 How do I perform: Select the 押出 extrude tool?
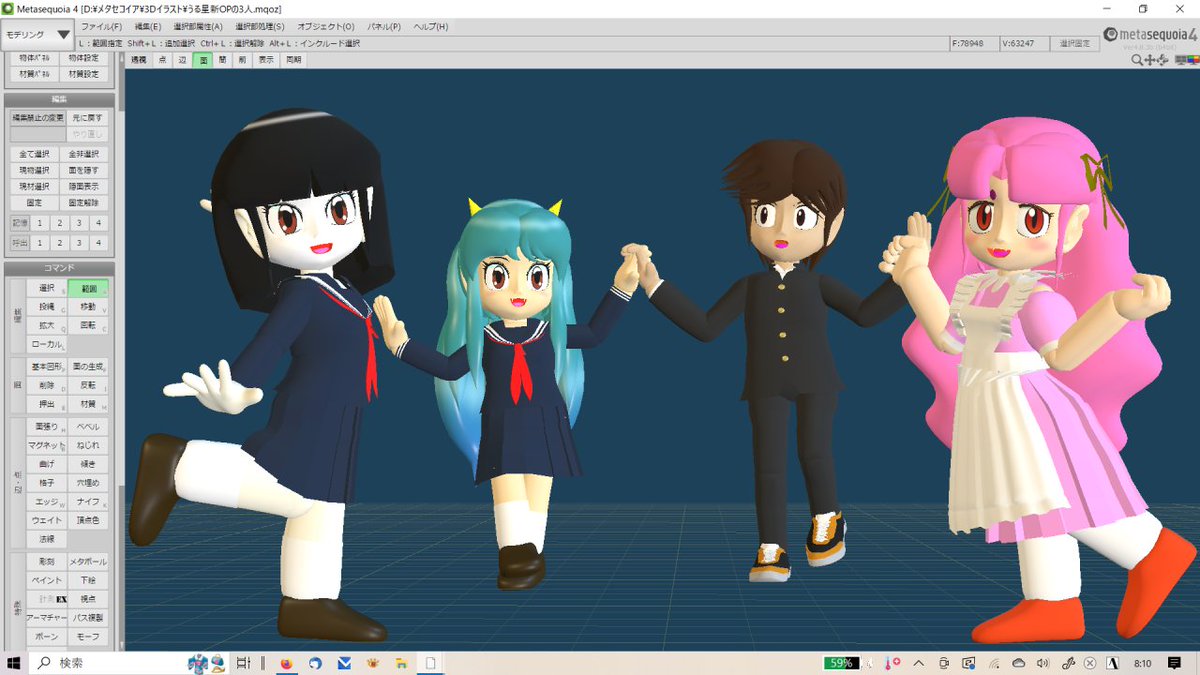(46, 405)
